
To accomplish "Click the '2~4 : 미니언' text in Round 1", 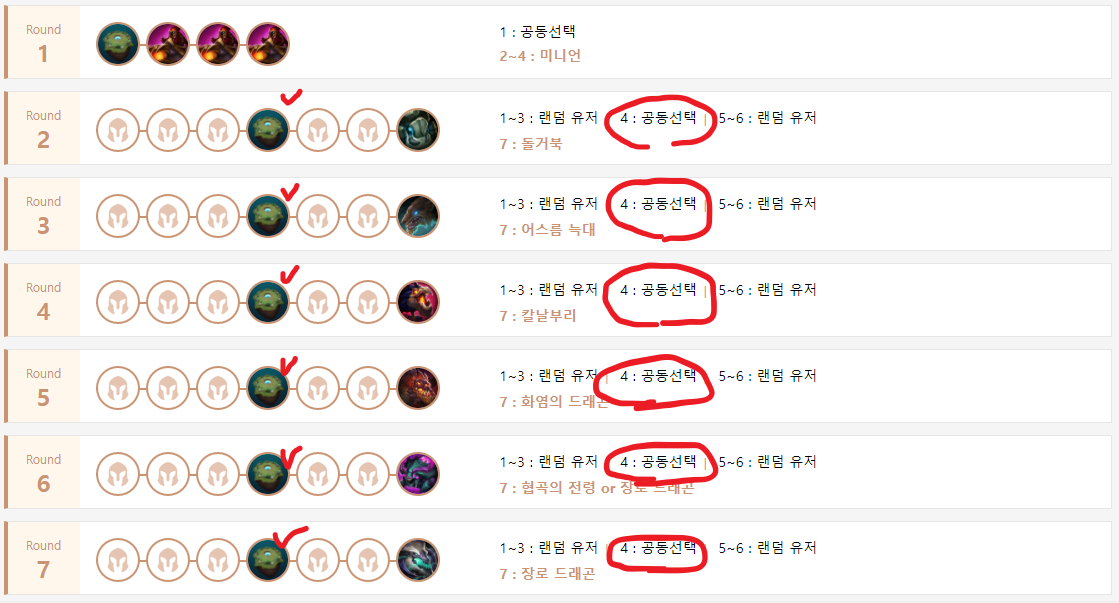I will [x=540, y=56].
